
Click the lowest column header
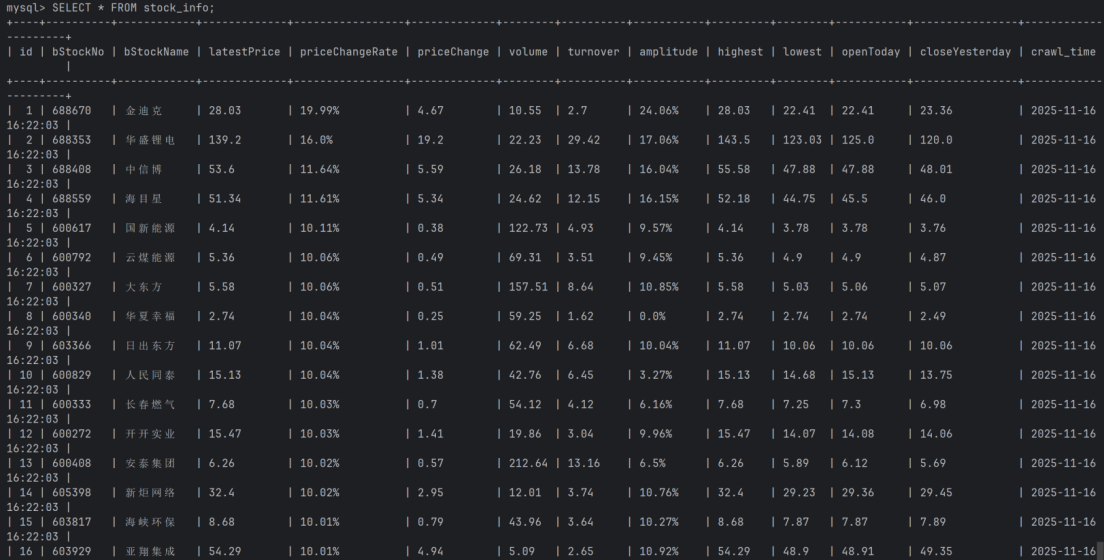tap(802, 51)
